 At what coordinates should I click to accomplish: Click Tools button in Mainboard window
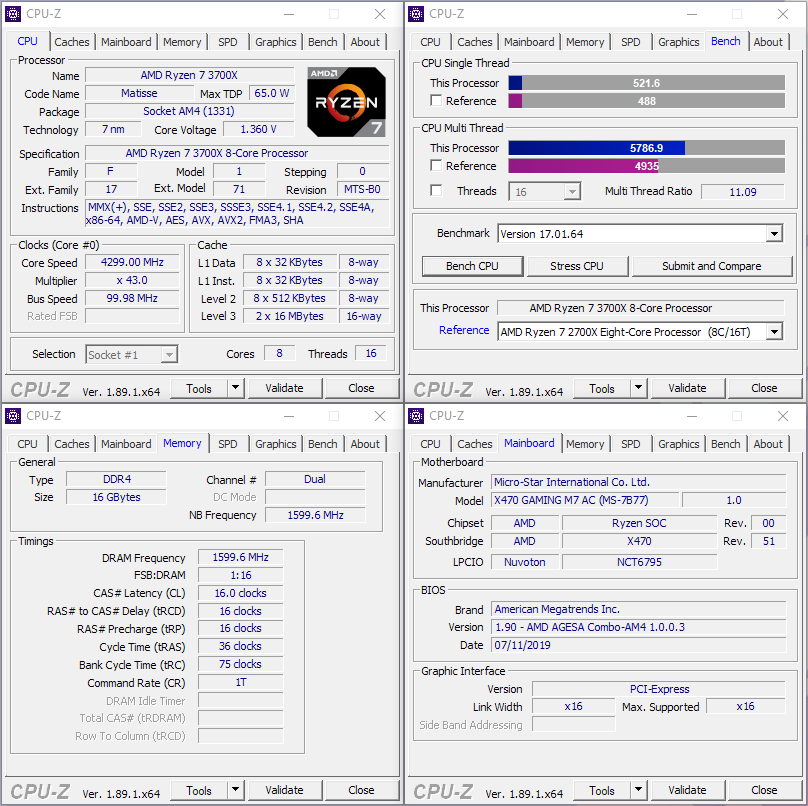click(x=602, y=790)
